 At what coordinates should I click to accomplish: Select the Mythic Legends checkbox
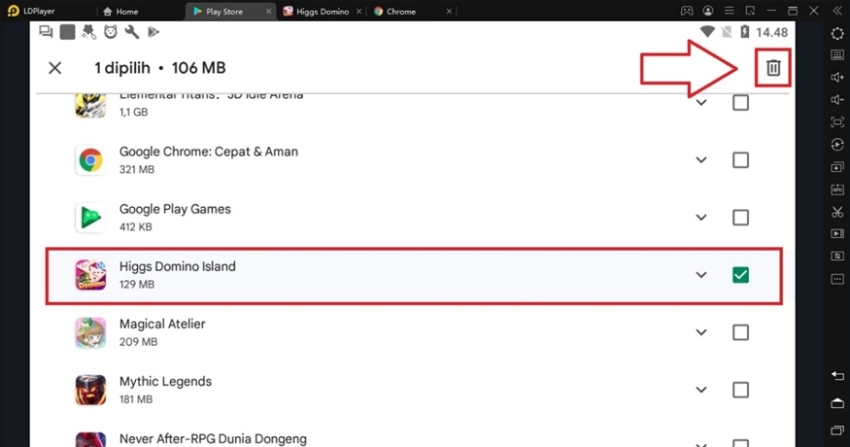pos(740,390)
